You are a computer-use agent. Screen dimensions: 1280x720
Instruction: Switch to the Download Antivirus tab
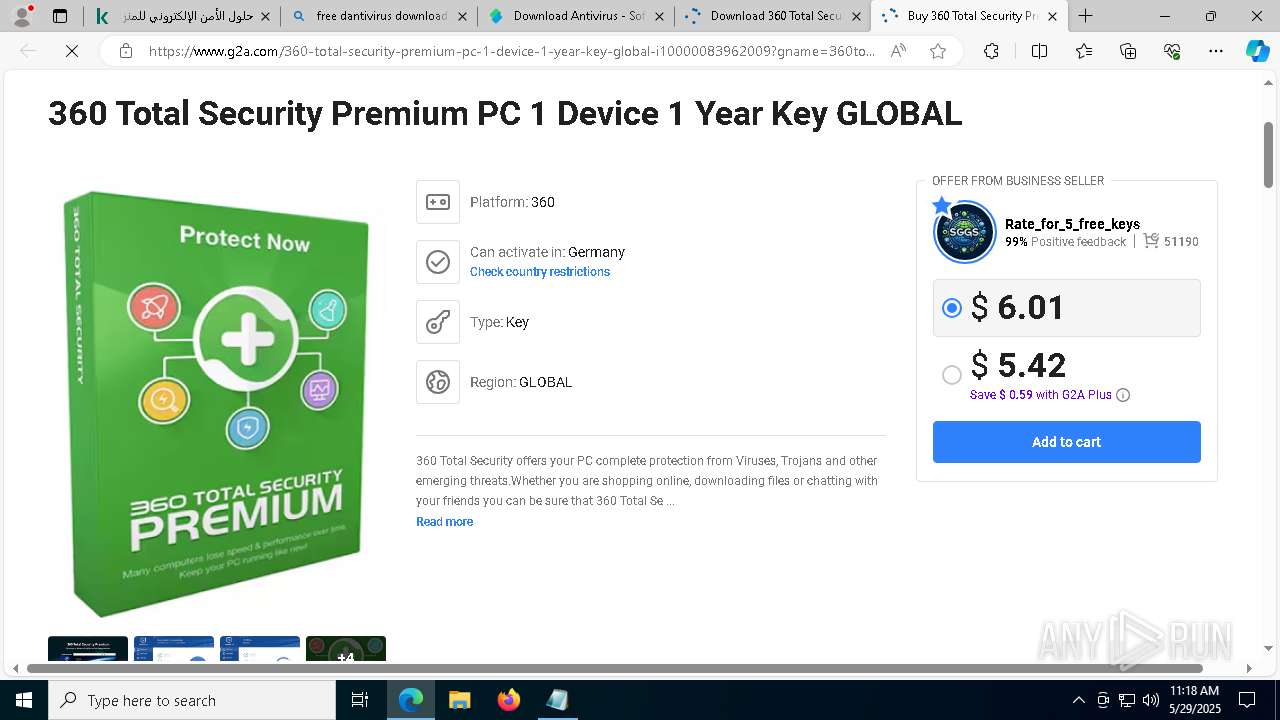pos(576,16)
